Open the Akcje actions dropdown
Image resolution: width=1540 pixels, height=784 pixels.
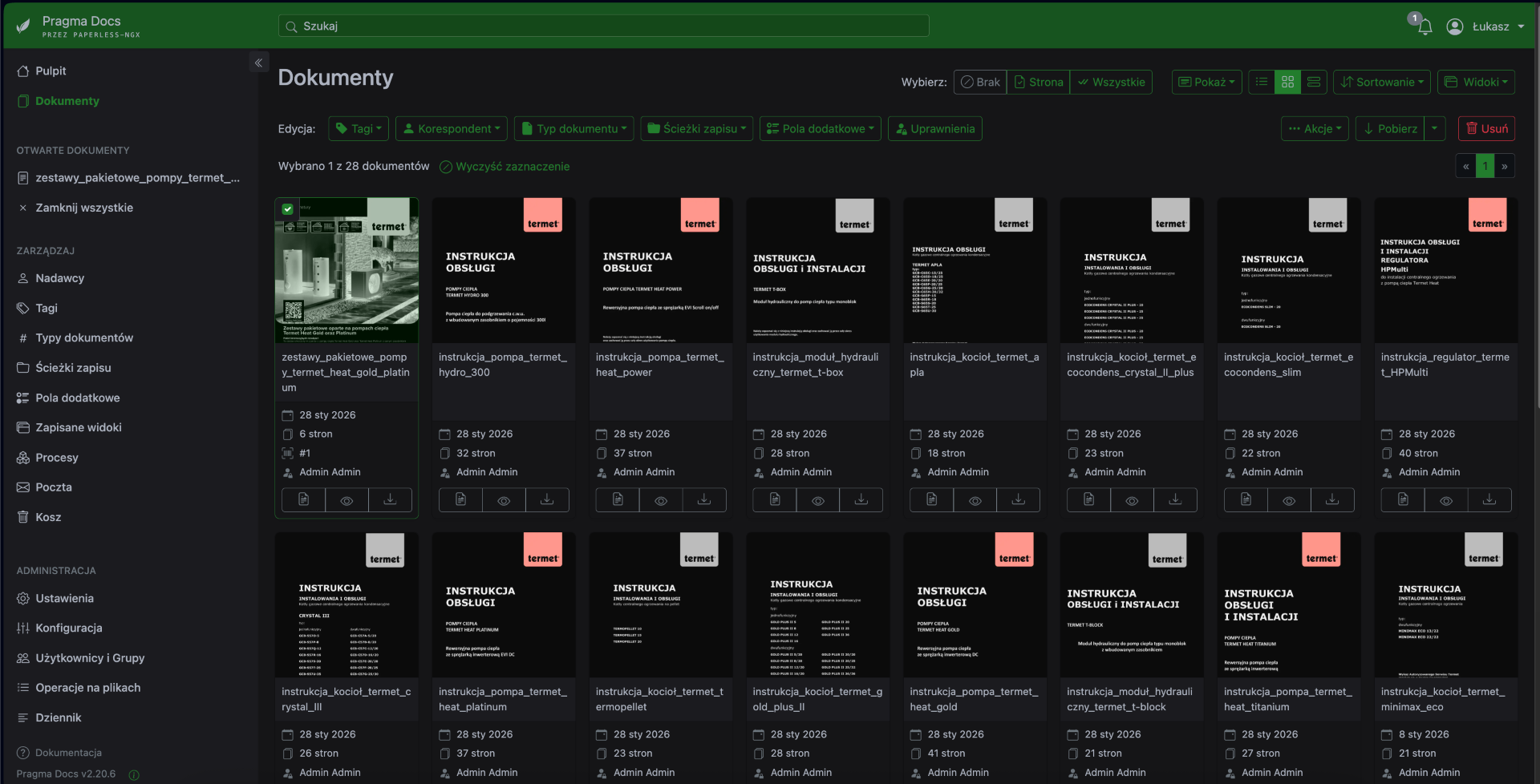1315,128
